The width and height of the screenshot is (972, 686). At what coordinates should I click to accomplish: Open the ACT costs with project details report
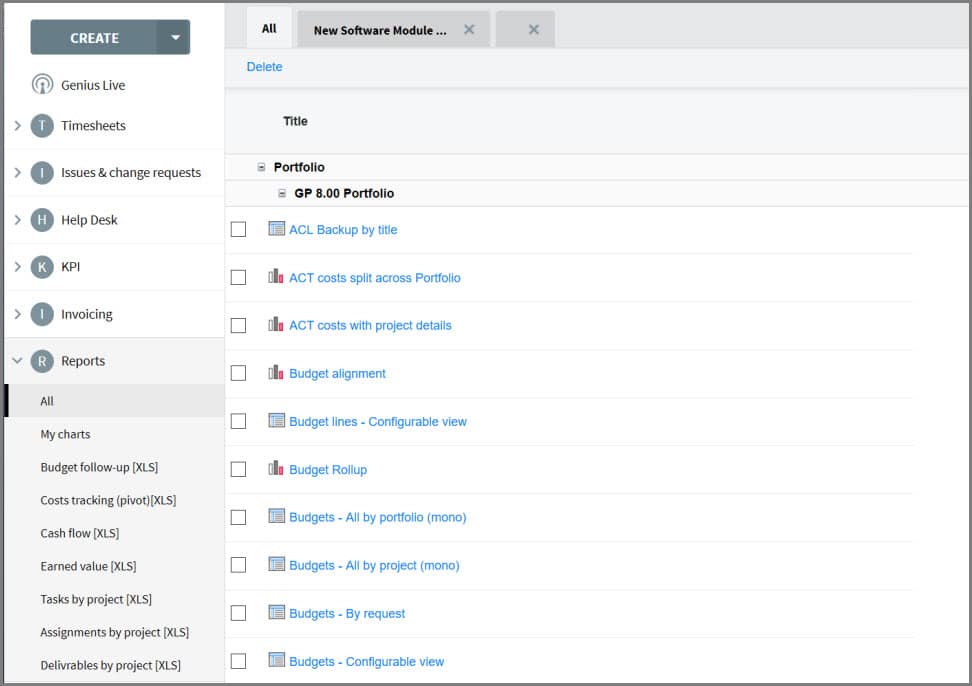tap(370, 325)
